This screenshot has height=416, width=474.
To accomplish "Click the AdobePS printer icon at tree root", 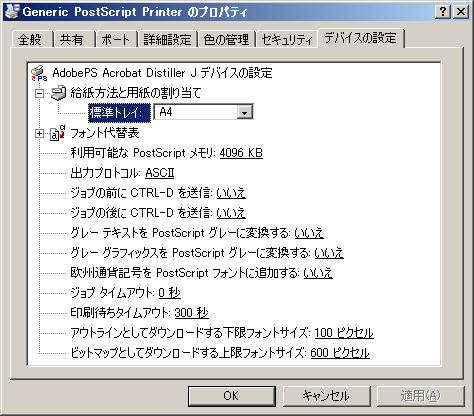I will 39,73.
